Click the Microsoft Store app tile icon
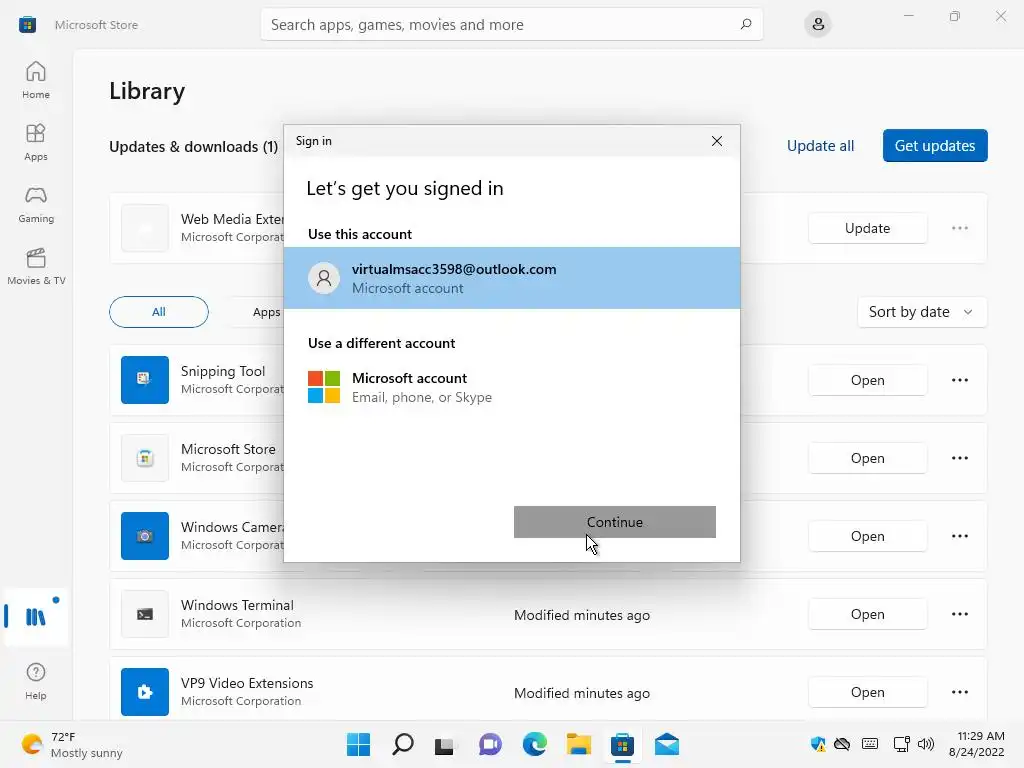 pyautogui.click(x=145, y=458)
